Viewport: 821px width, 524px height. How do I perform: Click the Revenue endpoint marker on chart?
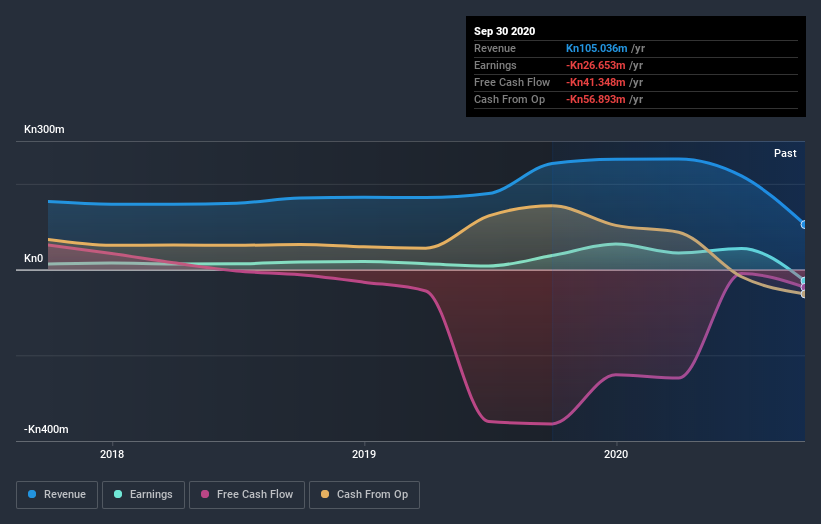pyautogui.click(x=804, y=225)
